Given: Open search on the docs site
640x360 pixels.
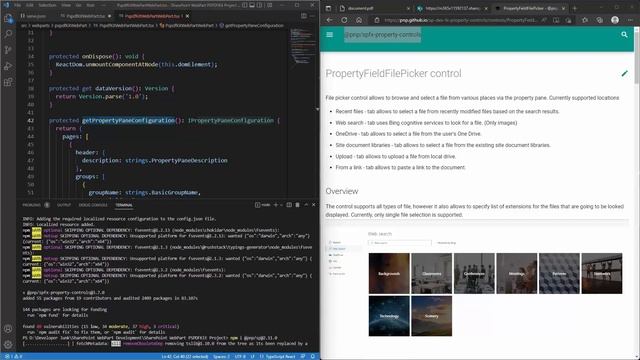Looking at the screenshot, I should tap(624, 35).
